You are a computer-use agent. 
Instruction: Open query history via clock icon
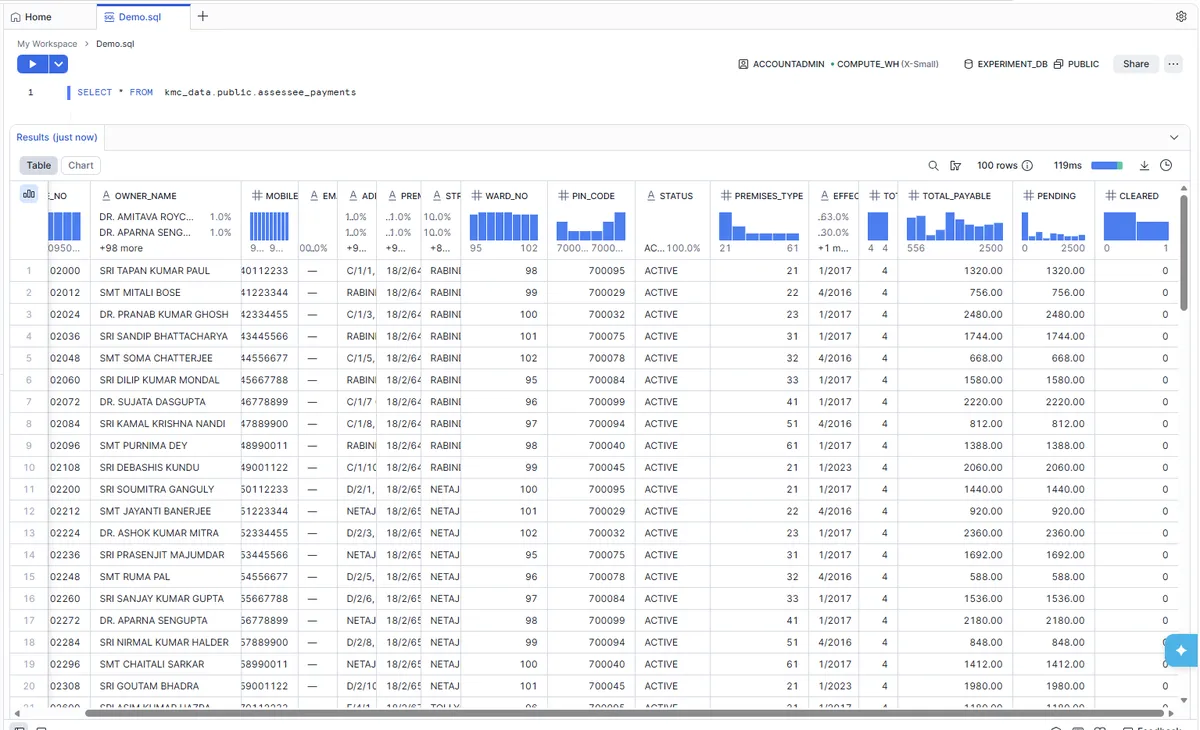point(1166,165)
